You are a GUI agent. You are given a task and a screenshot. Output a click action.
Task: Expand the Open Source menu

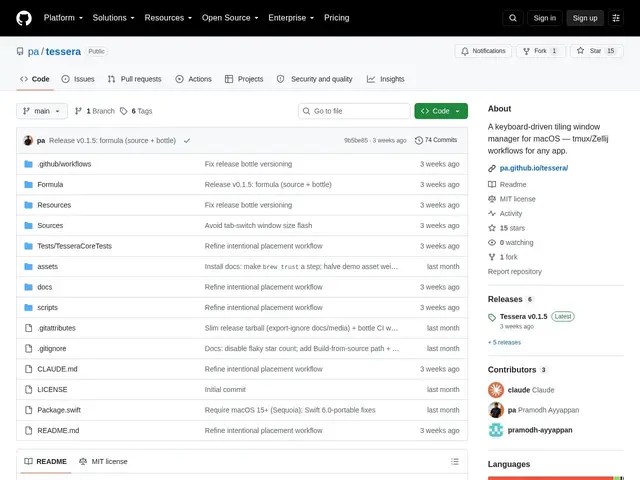pyautogui.click(x=230, y=18)
